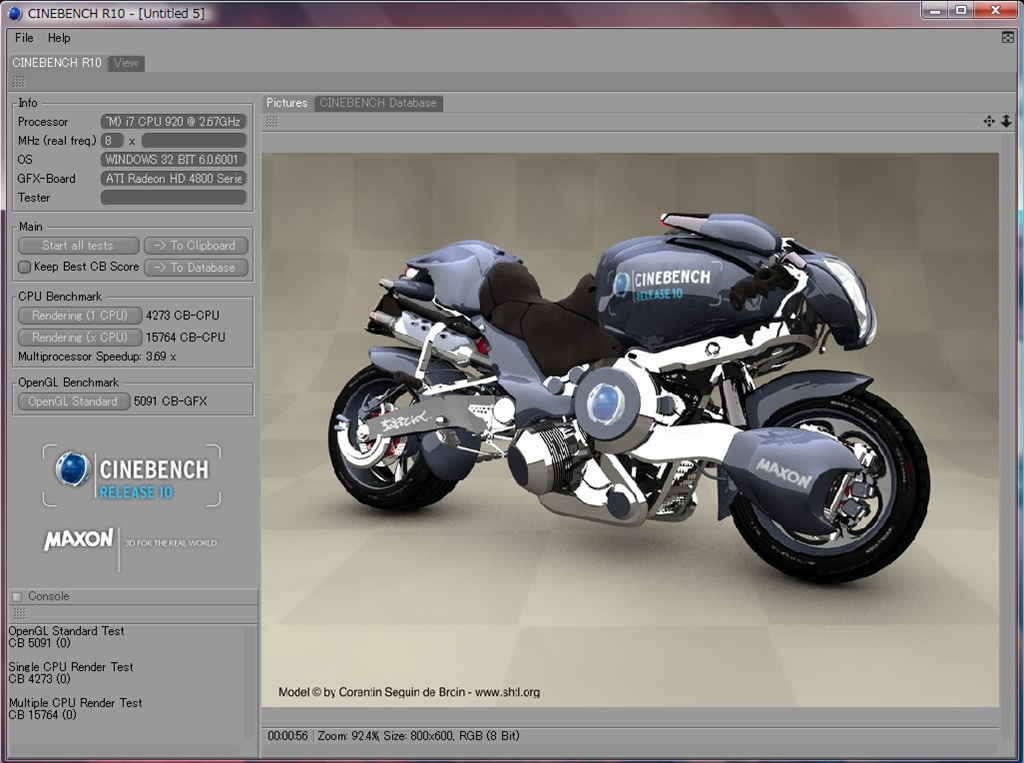The width and height of the screenshot is (1024, 763).
Task: Toggle the Console panel checkbox
Action: [x=17, y=597]
